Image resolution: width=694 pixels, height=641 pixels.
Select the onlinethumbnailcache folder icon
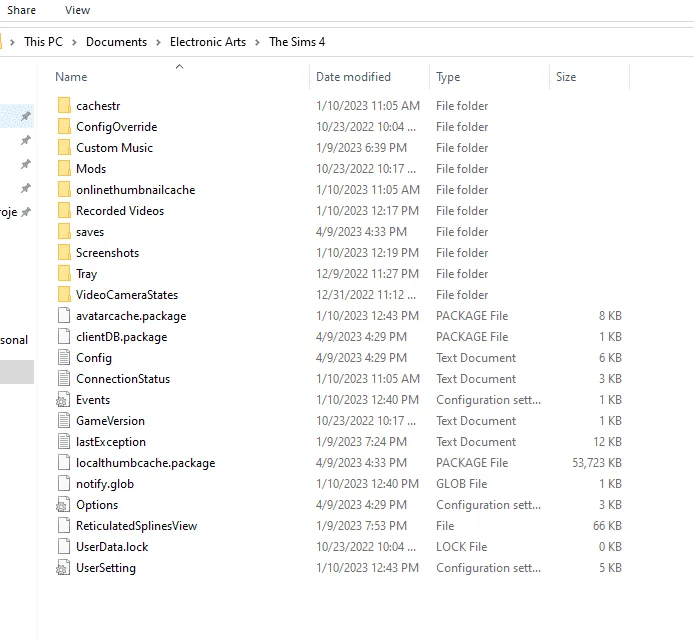[64, 189]
